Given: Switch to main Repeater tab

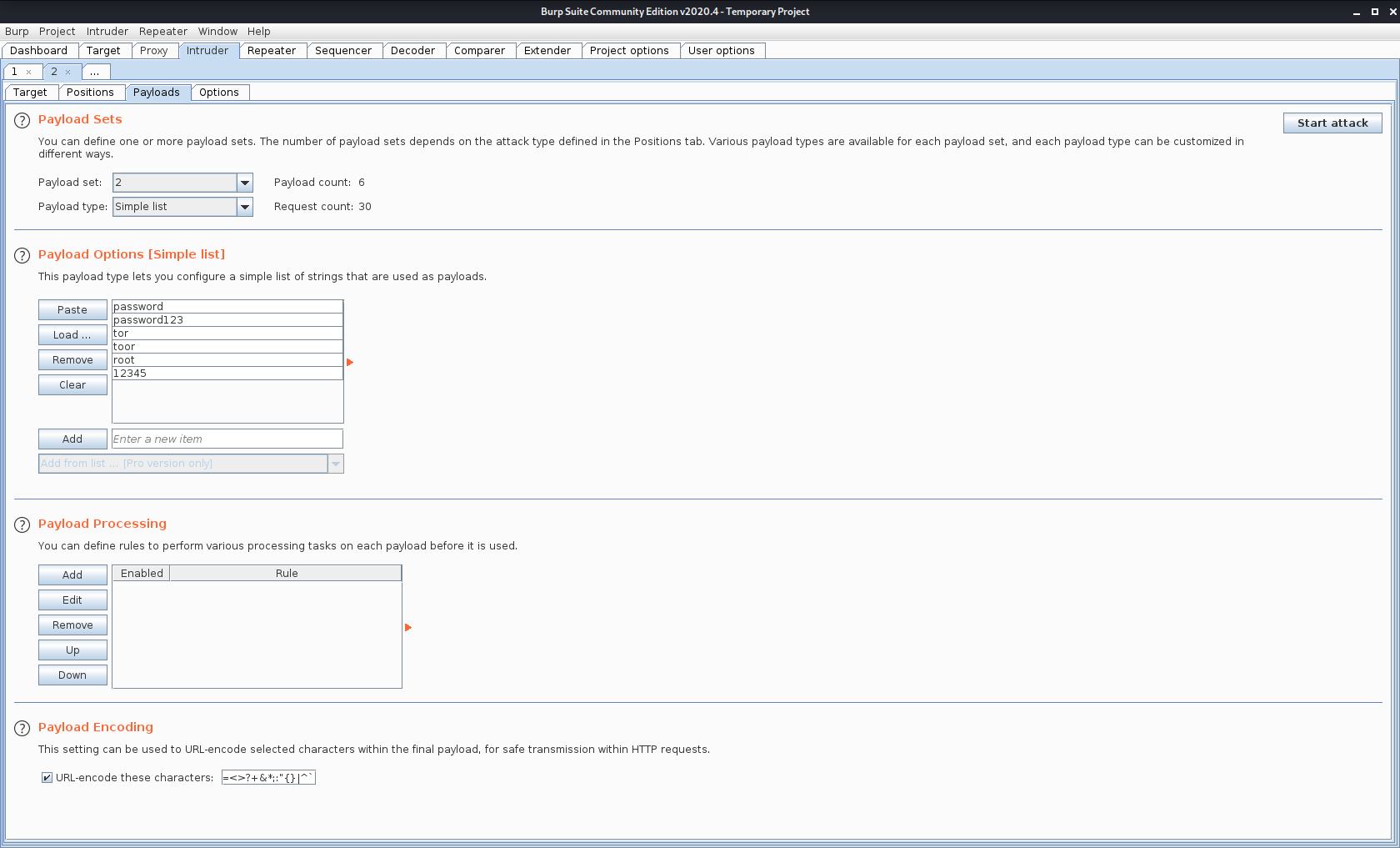Looking at the screenshot, I should pyautogui.click(x=272, y=51).
